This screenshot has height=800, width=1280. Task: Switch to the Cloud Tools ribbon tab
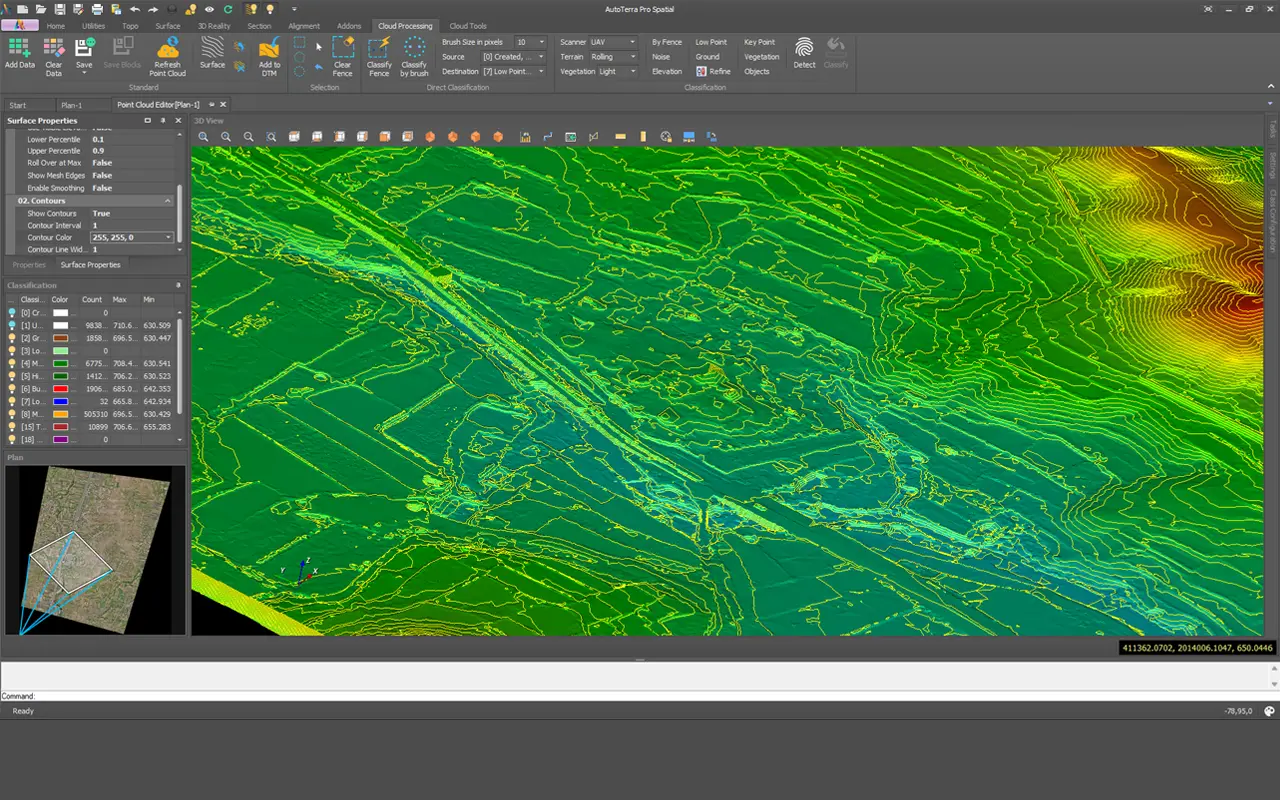[x=468, y=26]
